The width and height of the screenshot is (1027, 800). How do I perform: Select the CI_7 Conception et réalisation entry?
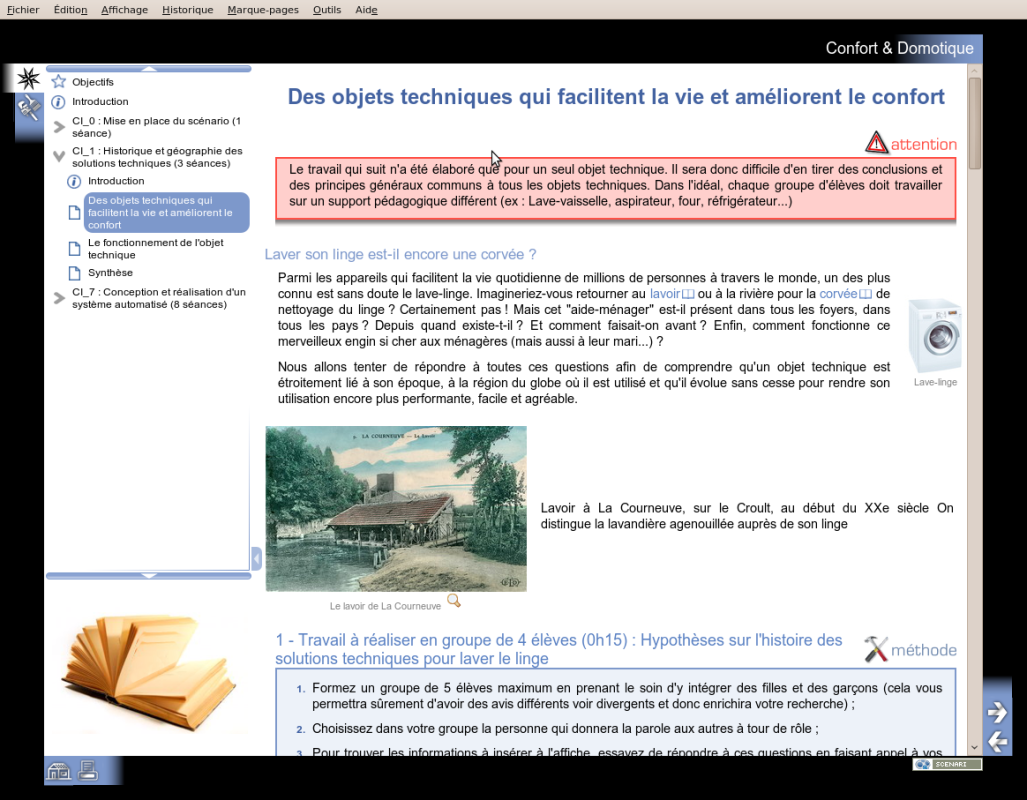pyautogui.click(x=159, y=298)
